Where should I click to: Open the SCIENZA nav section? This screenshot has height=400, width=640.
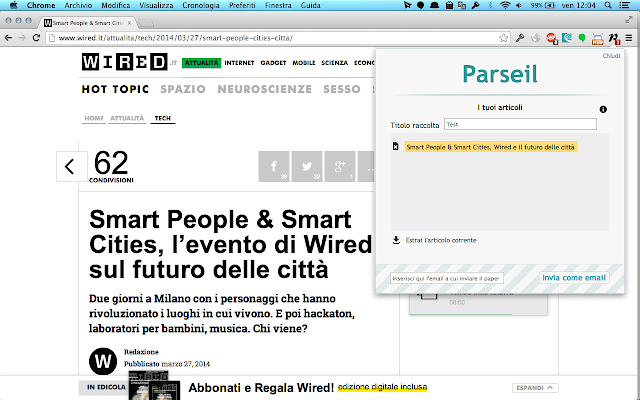[x=334, y=63]
